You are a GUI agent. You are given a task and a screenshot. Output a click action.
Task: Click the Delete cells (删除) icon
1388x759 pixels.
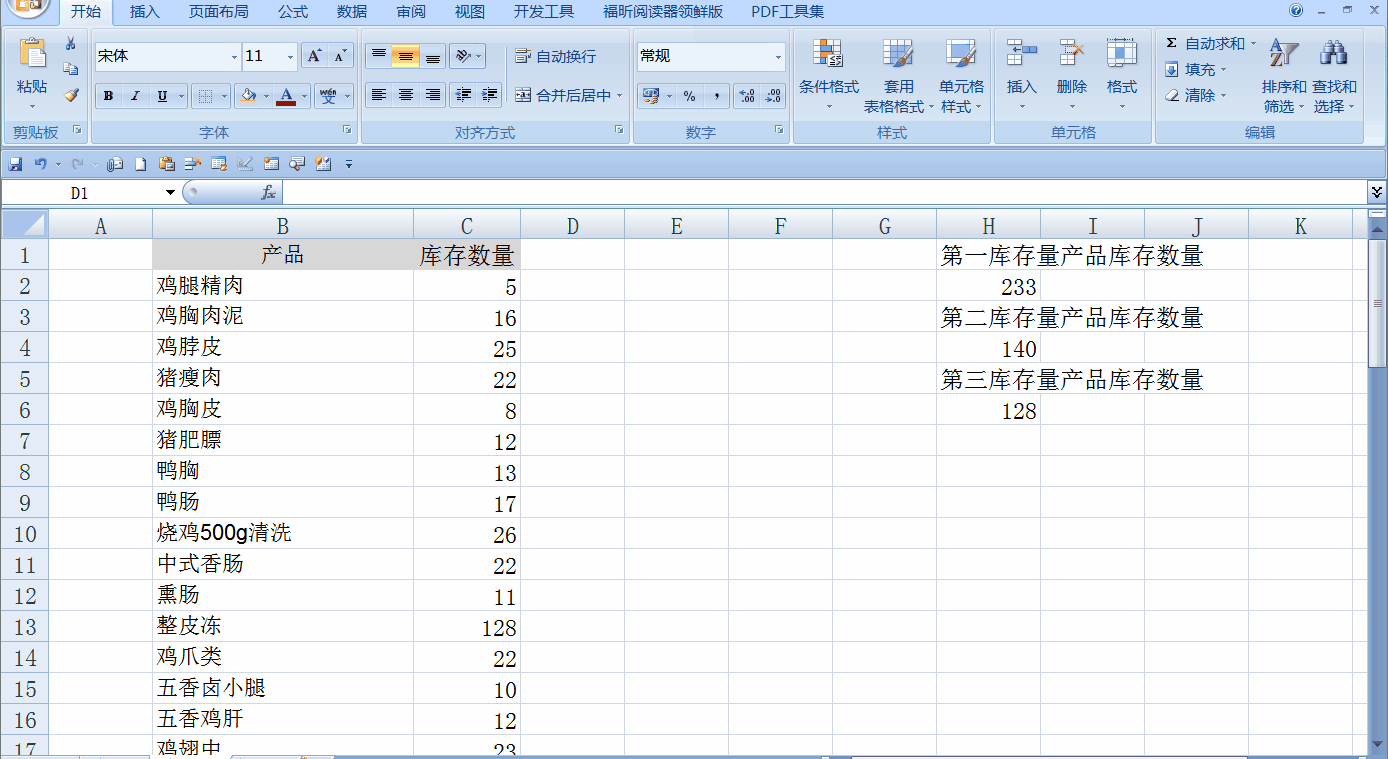click(x=1072, y=53)
